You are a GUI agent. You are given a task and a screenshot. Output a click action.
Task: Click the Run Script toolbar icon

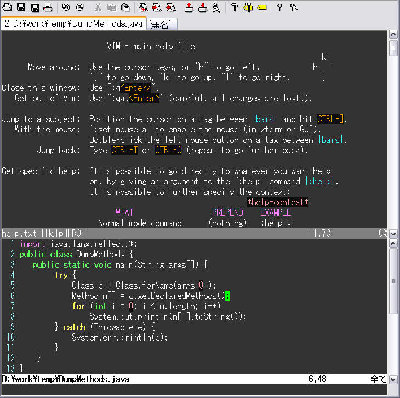(x=216, y=7)
